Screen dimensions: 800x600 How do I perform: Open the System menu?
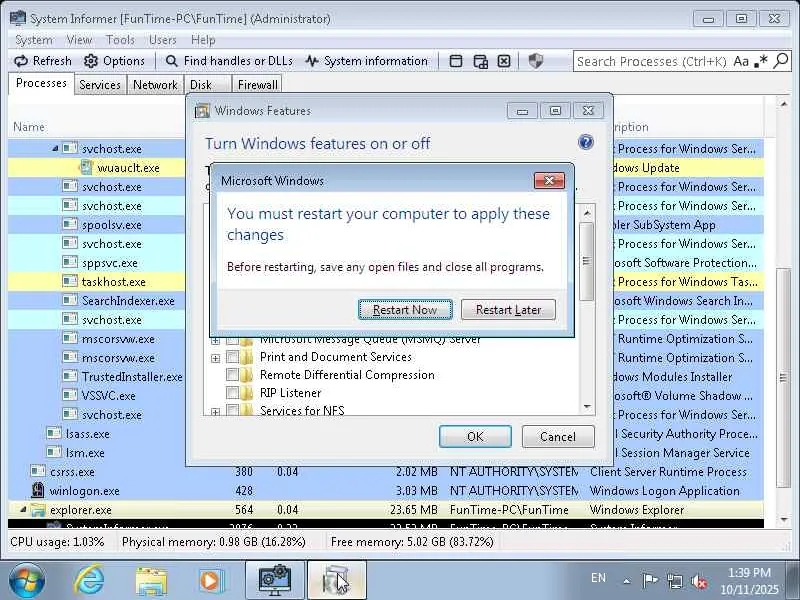tap(34, 40)
